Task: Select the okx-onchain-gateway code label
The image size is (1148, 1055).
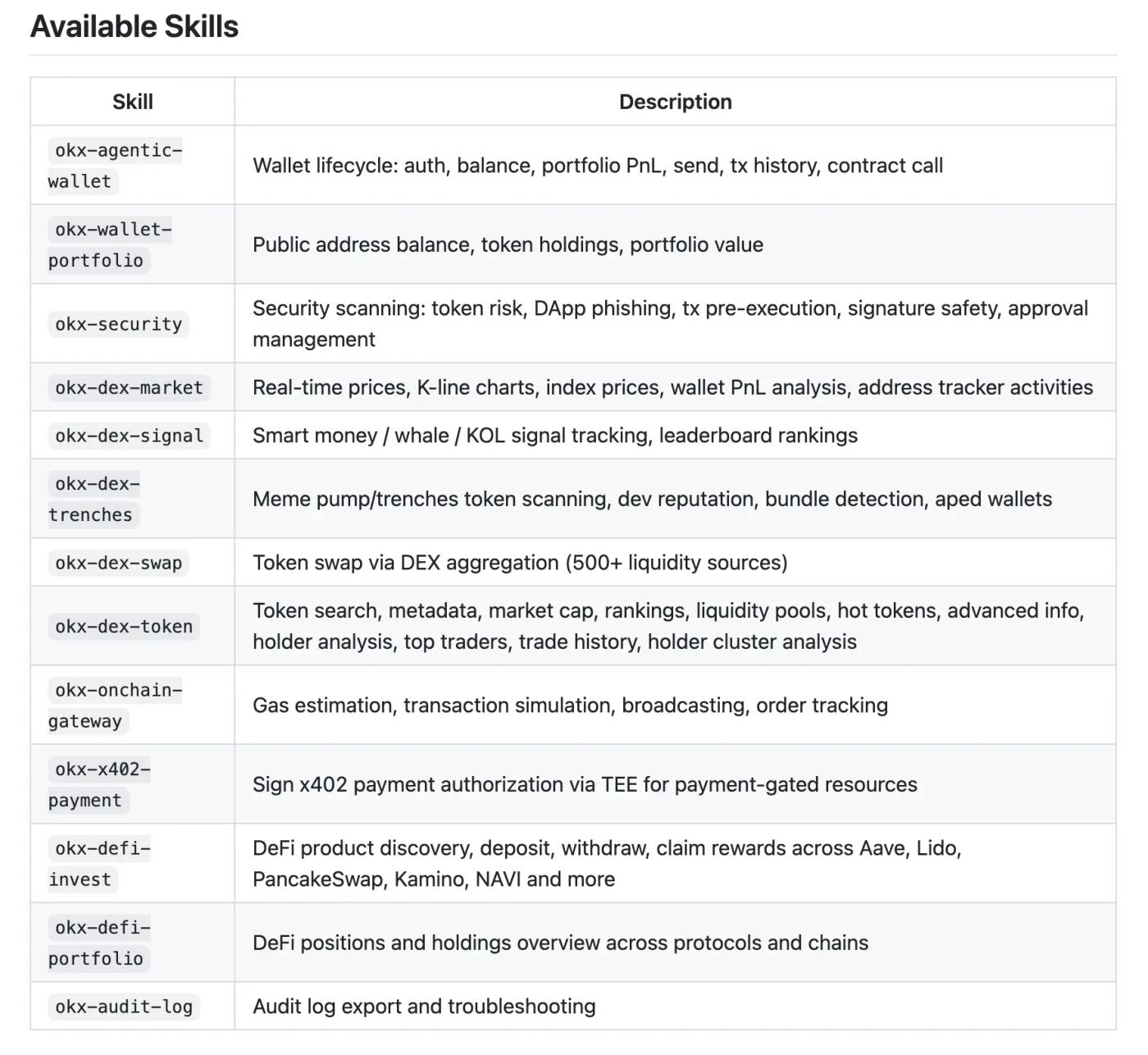Action: (x=115, y=706)
